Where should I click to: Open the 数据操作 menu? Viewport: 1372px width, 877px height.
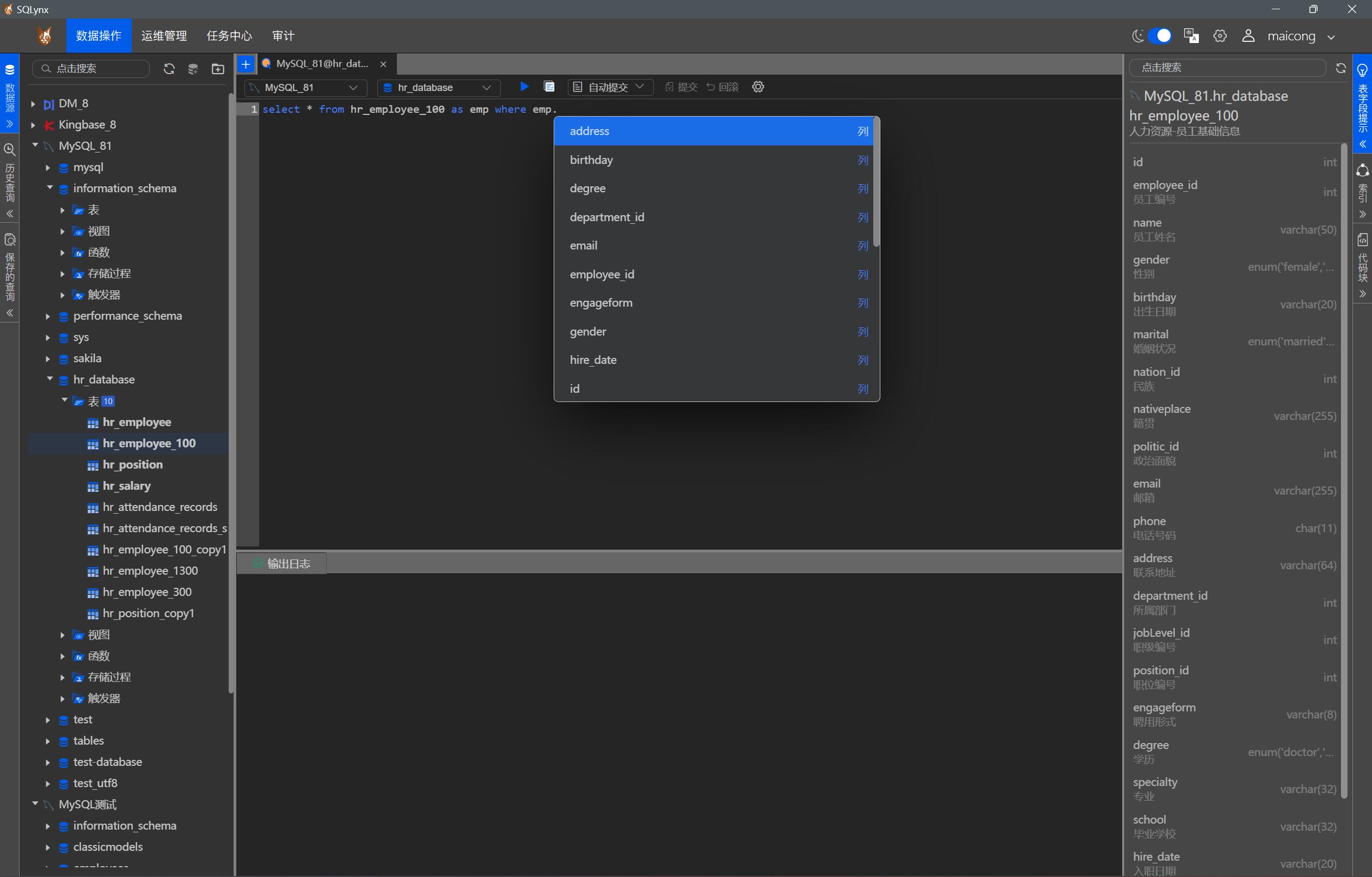click(99, 36)
